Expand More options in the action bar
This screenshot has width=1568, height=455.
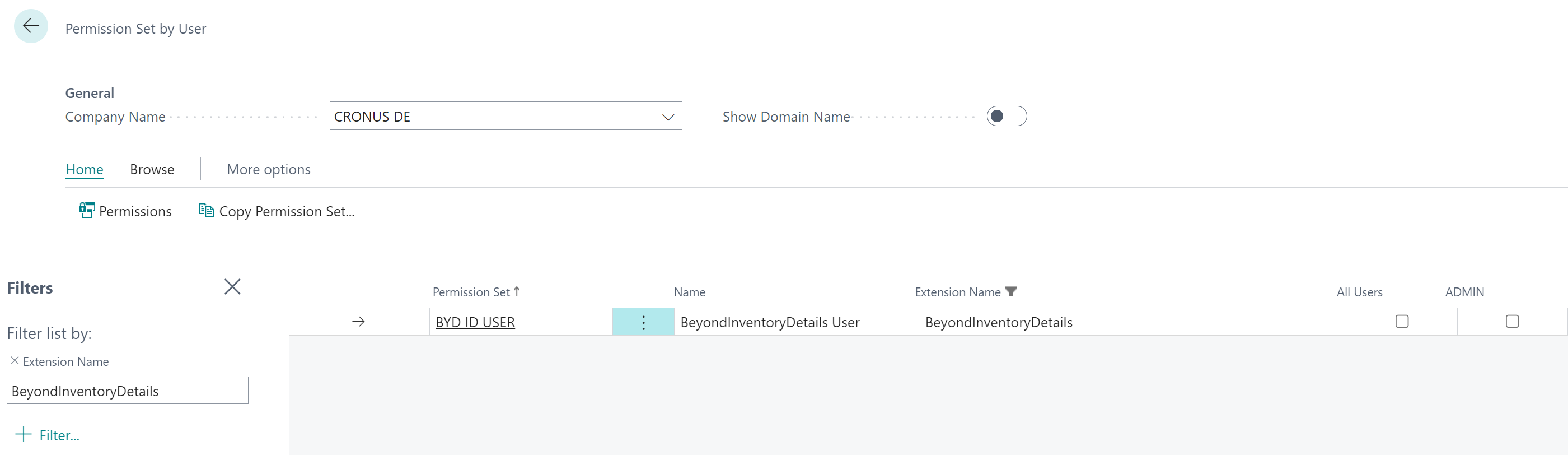(x=269, y=169)
